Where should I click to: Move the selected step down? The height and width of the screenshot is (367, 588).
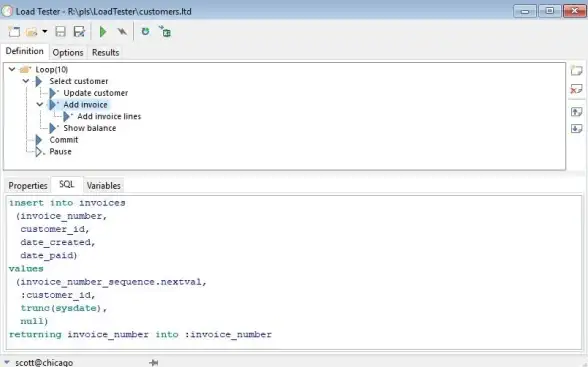576,129
